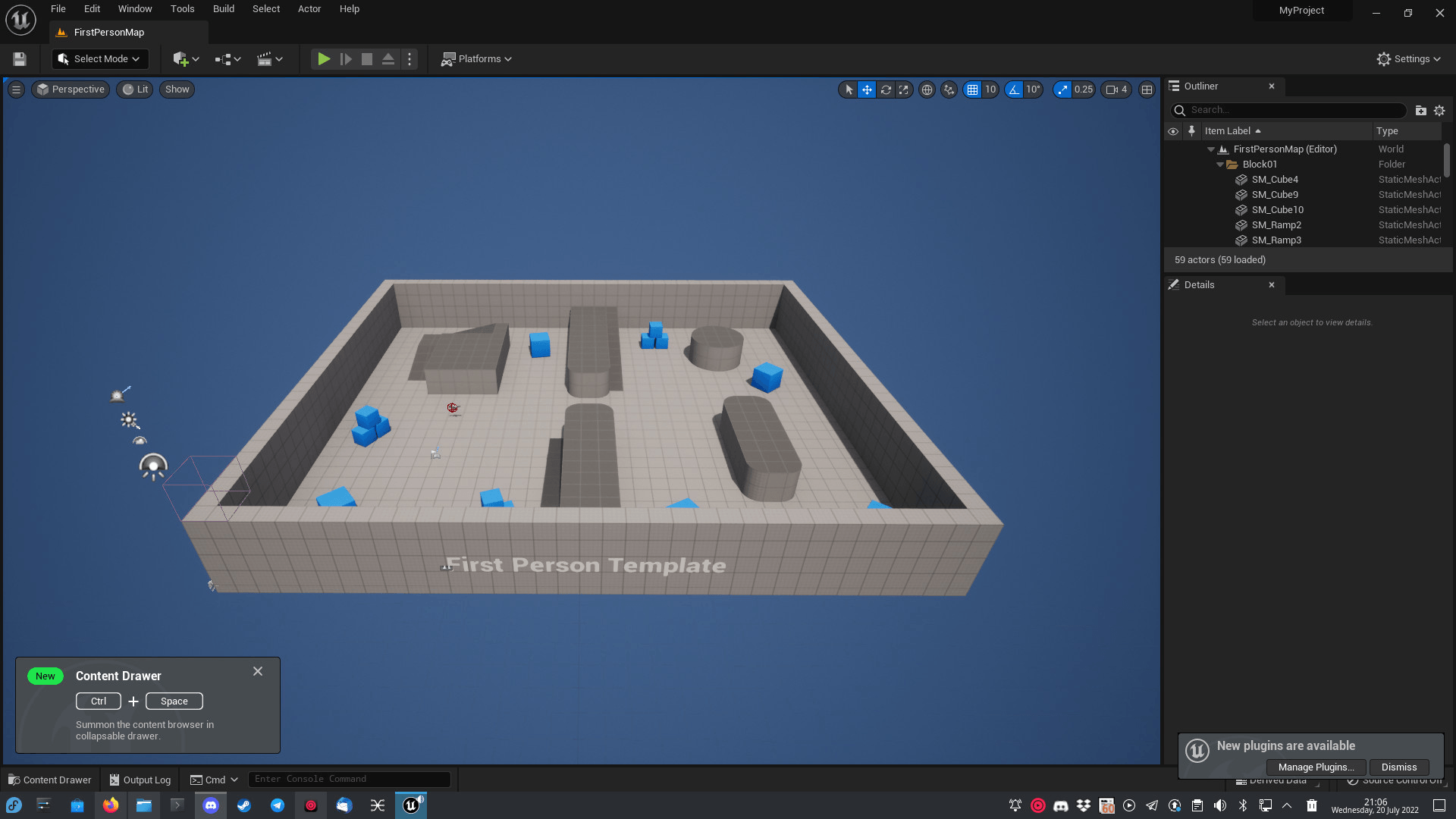Expand the Platforms dropdown
1456x819 pixels.
tap(477, 59)
